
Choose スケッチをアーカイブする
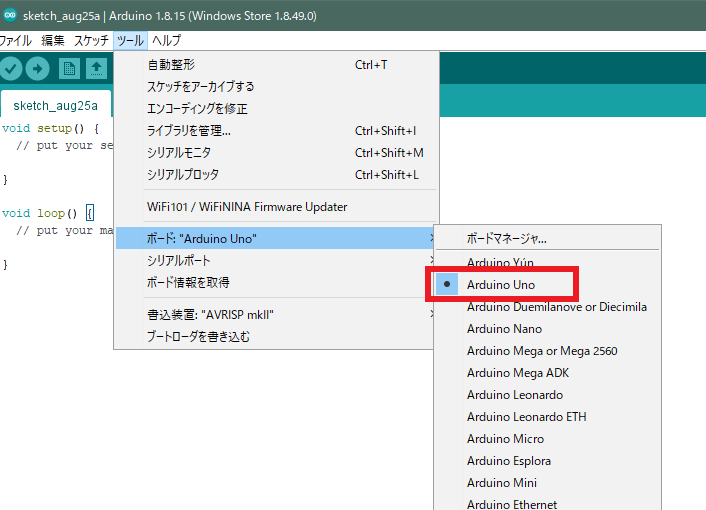click(x=276, y=86)
